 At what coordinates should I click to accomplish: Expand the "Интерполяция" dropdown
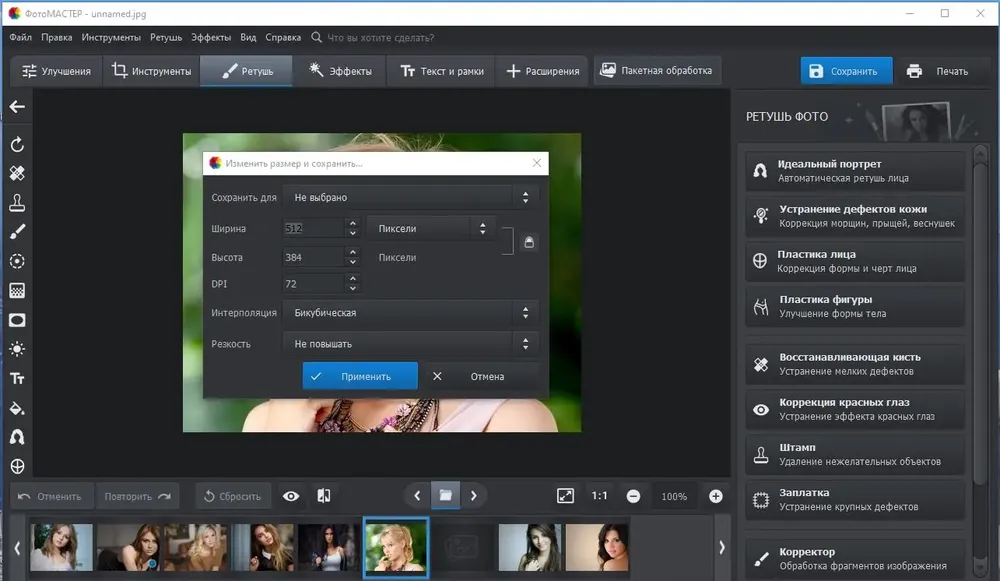(411, 313)
